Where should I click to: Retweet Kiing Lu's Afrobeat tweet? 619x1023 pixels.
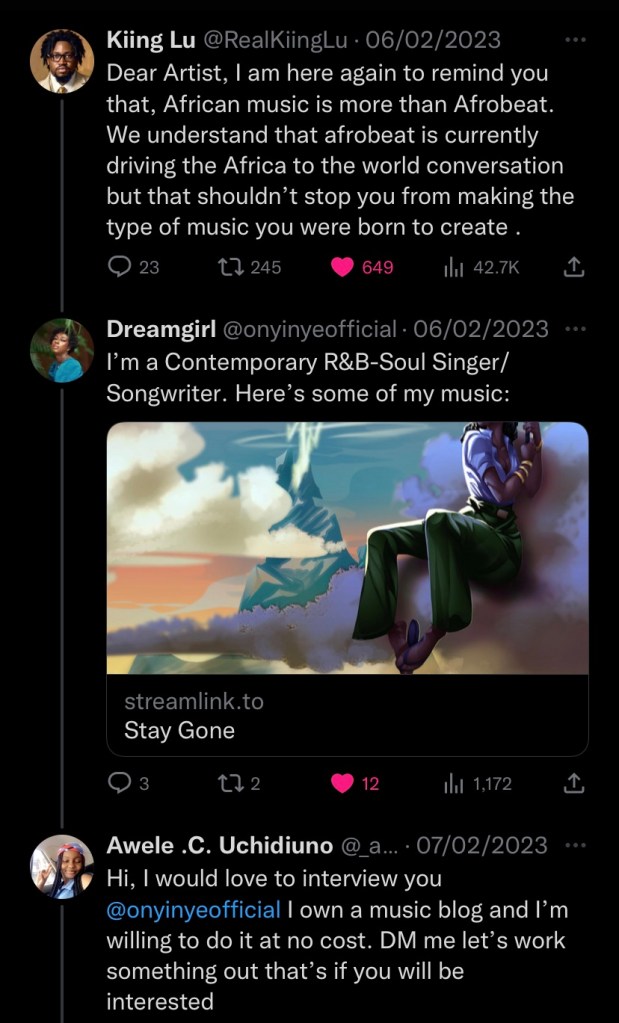231,267
